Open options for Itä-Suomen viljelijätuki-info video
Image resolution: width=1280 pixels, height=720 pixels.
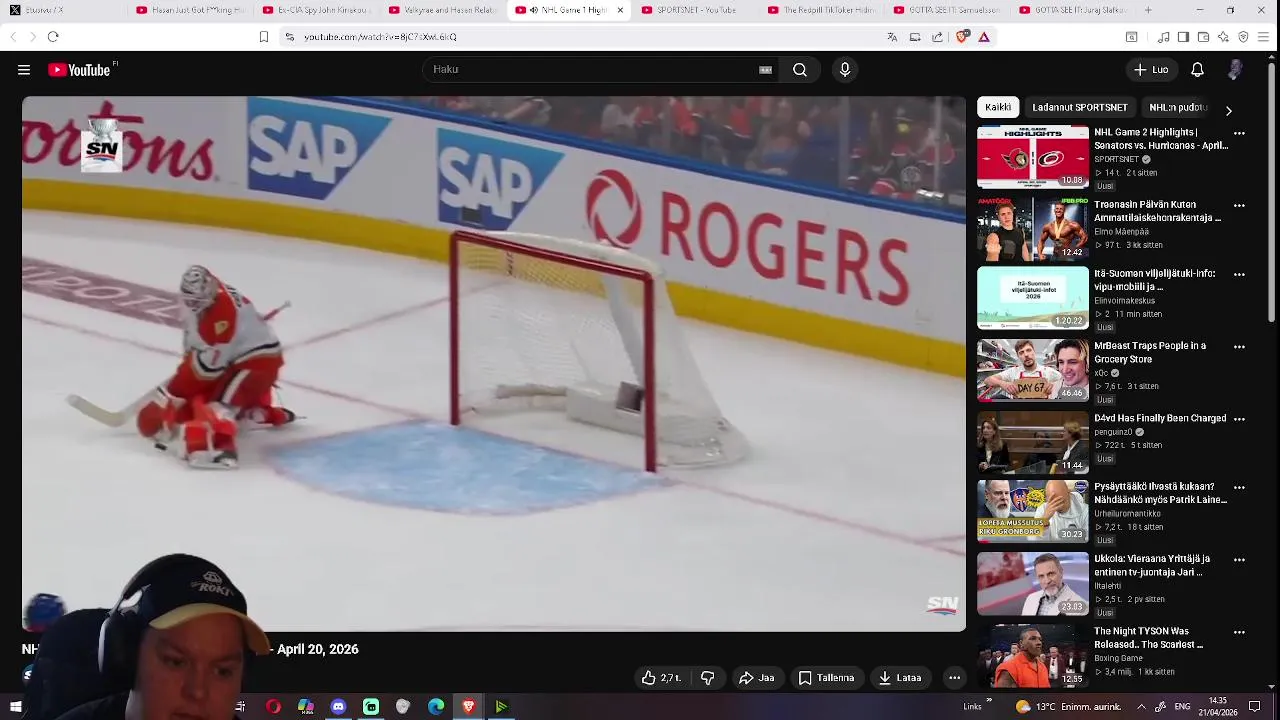[x=1239, y=274]
